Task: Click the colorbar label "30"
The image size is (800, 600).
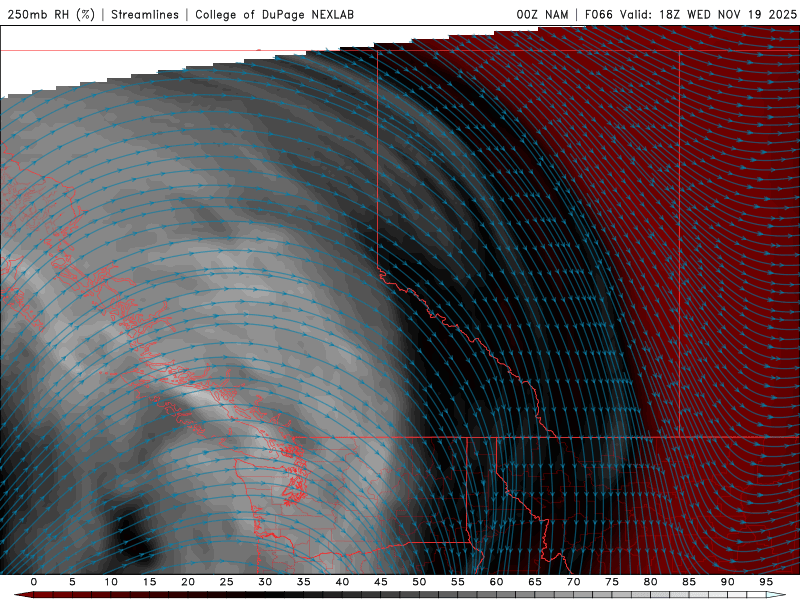Action: 265,582
